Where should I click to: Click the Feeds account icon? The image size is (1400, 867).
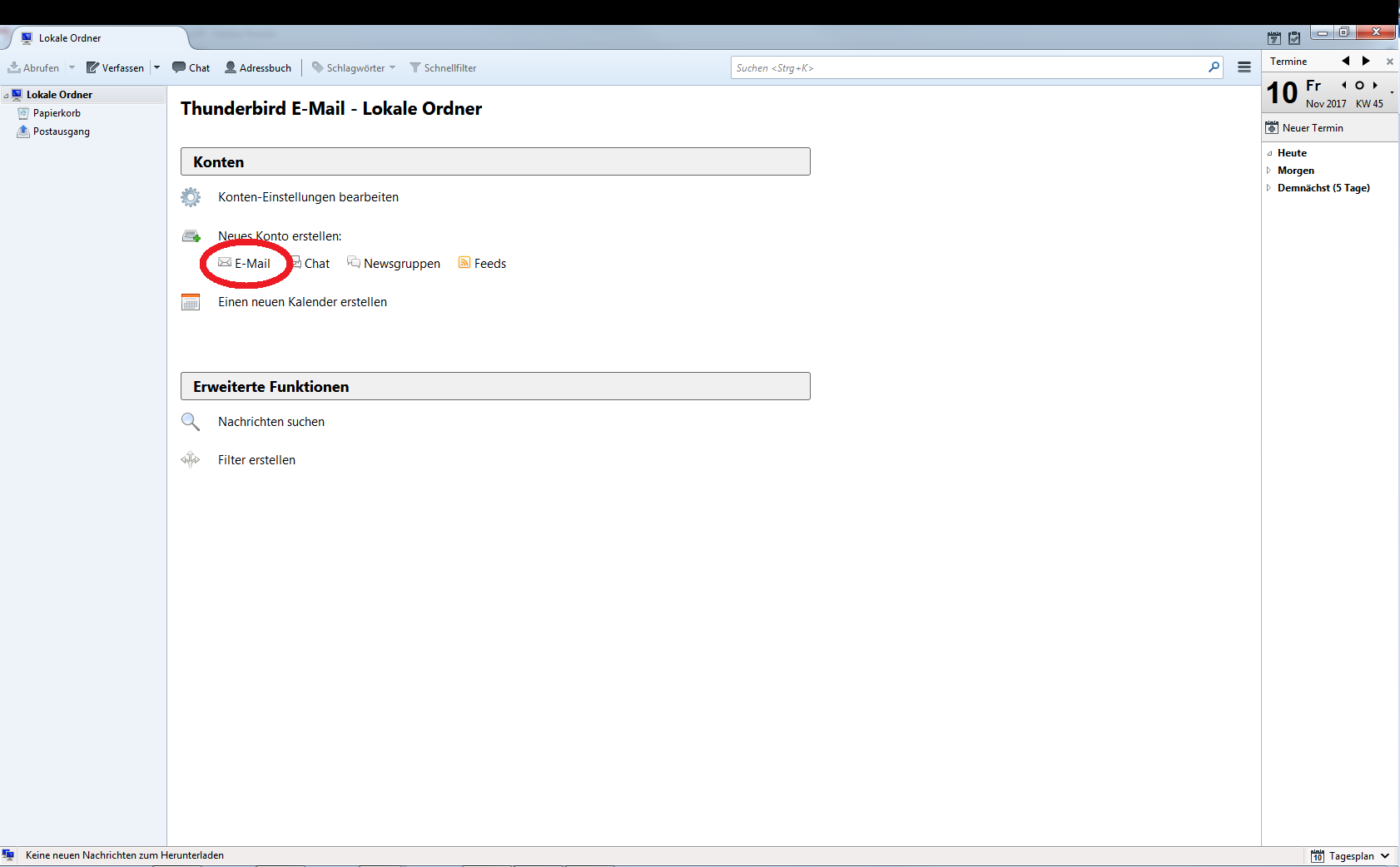point(464,263)
